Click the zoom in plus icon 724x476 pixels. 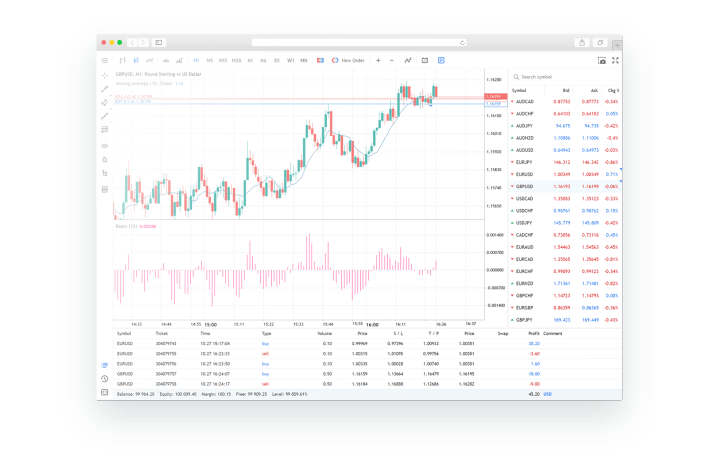point(378,60)
